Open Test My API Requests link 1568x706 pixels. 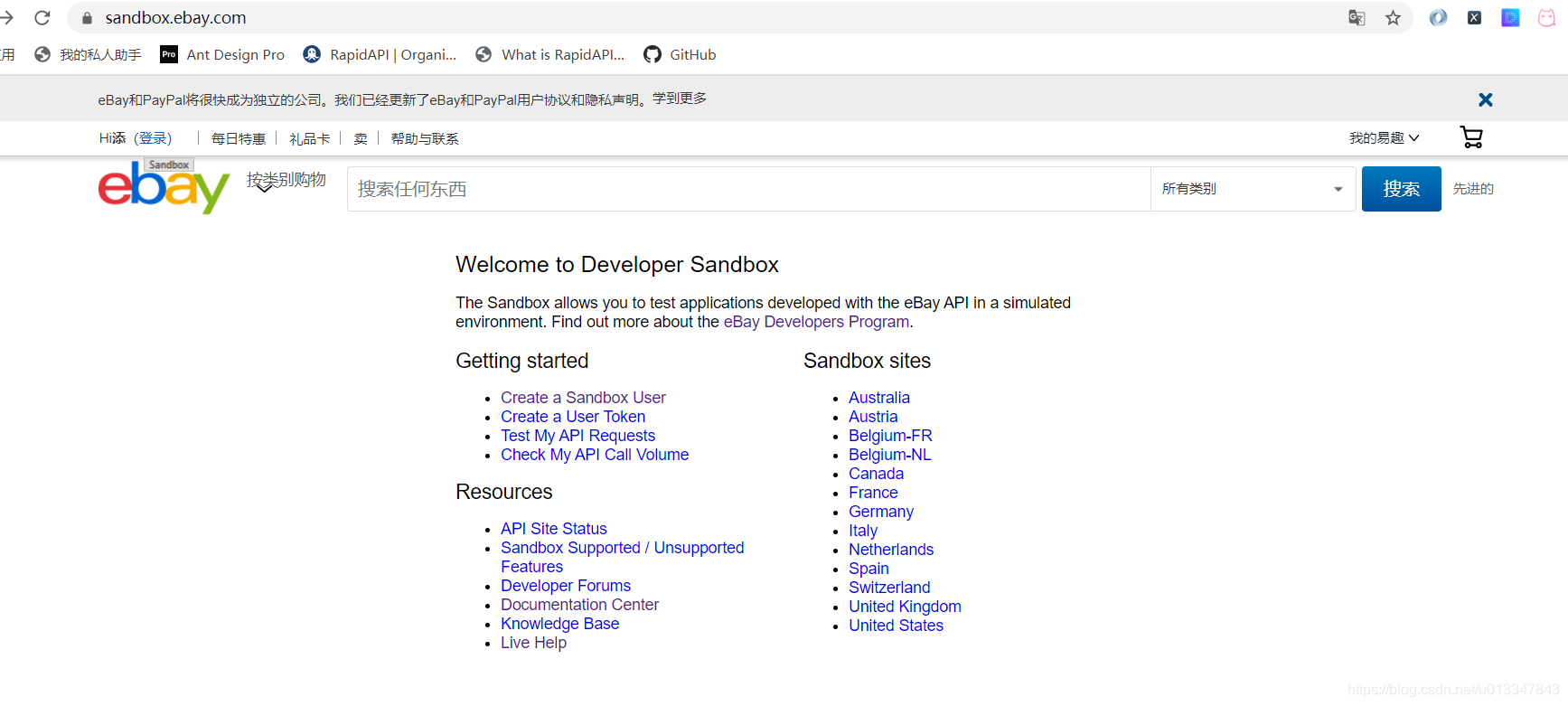pyautogui.click(x=577, y=436)
